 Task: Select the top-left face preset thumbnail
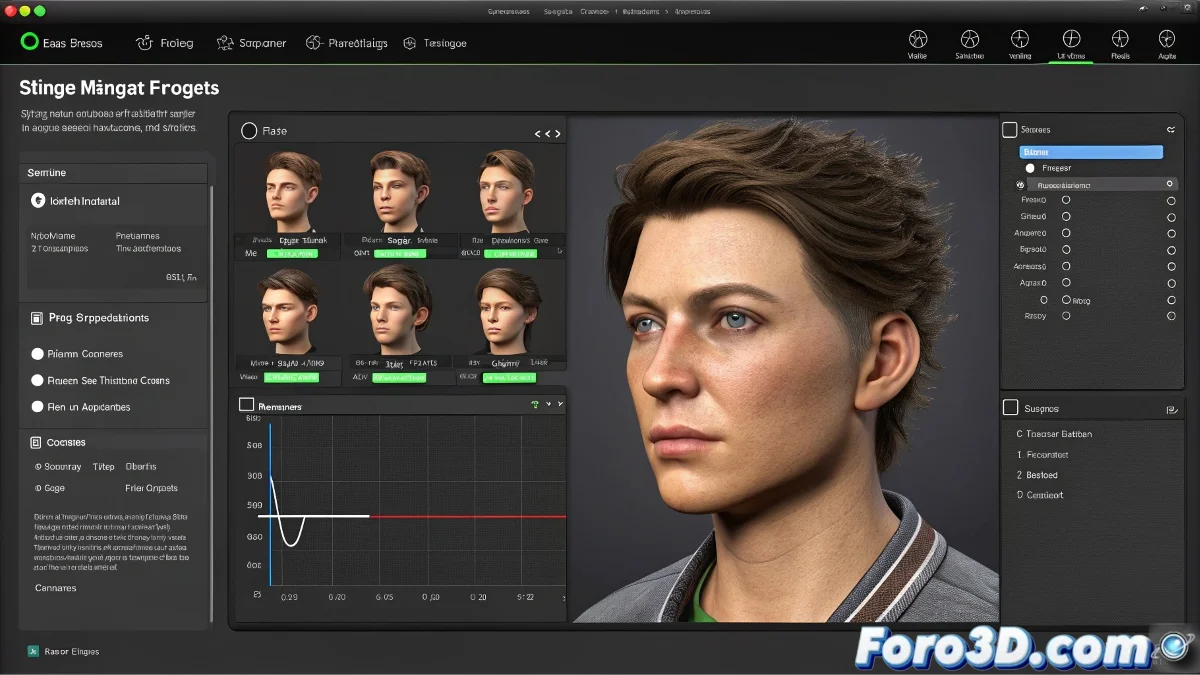[x=291, y=191]
